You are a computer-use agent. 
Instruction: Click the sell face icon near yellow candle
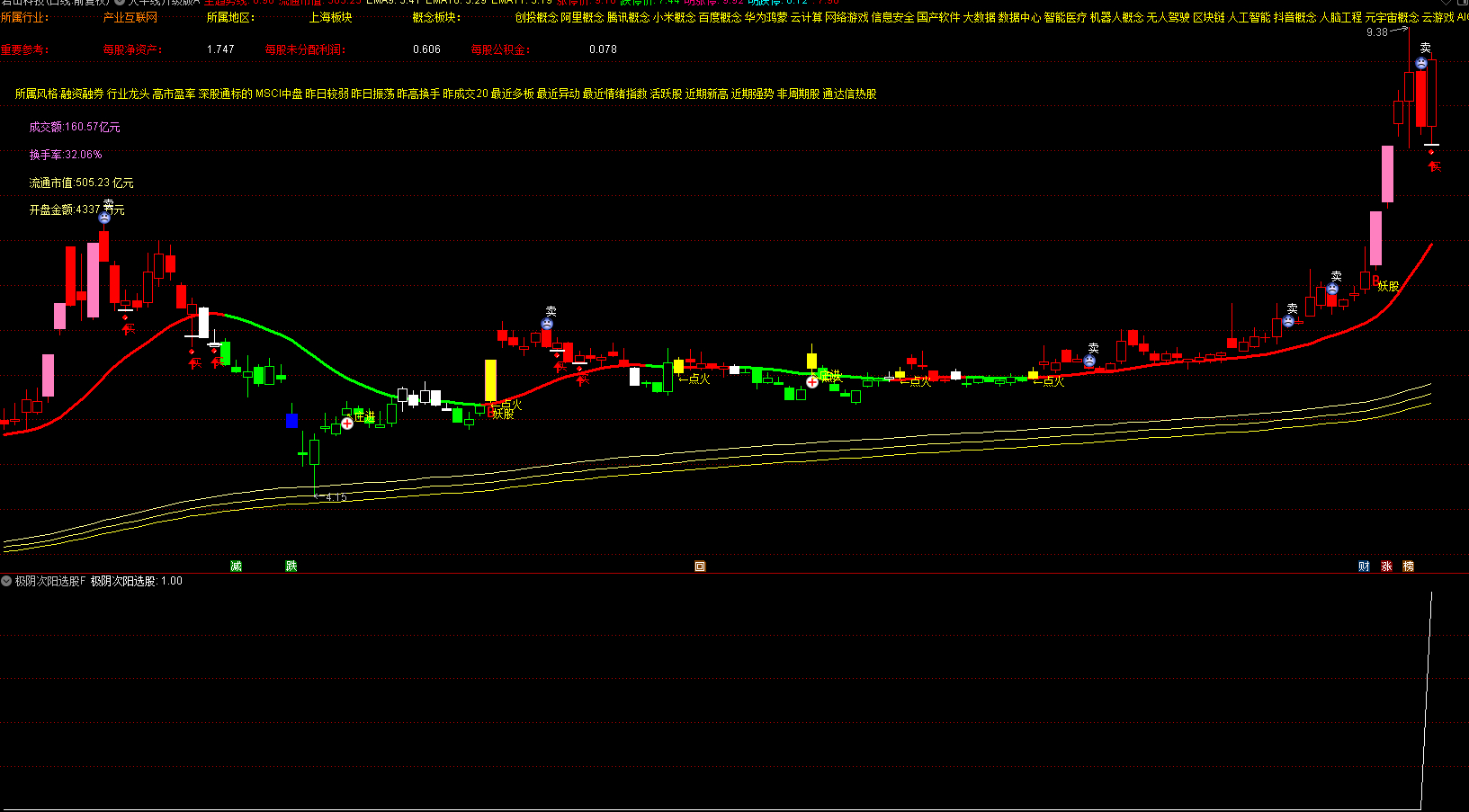pos(547,324)
